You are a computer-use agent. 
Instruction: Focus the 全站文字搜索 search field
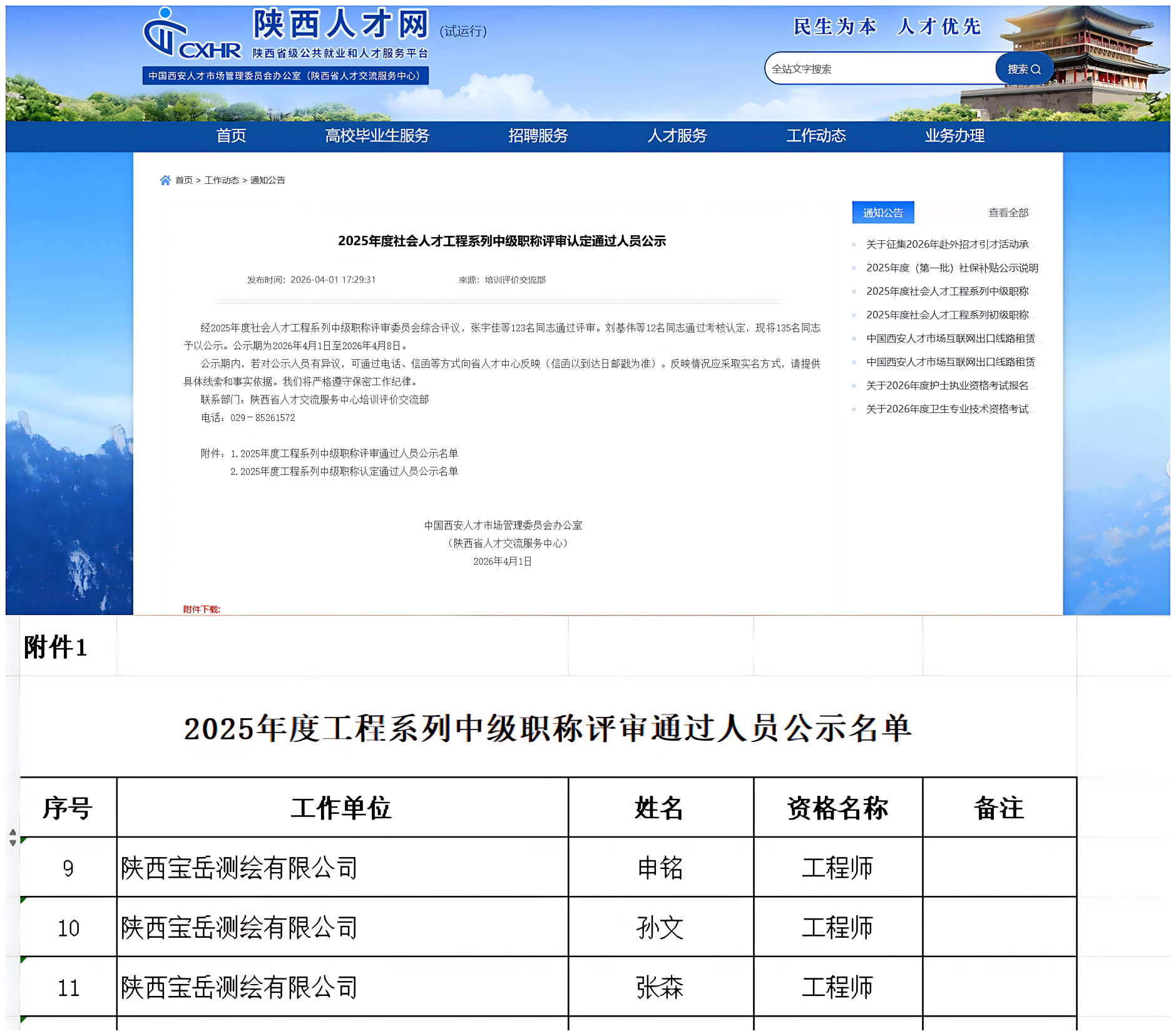[x=881, y=69]
